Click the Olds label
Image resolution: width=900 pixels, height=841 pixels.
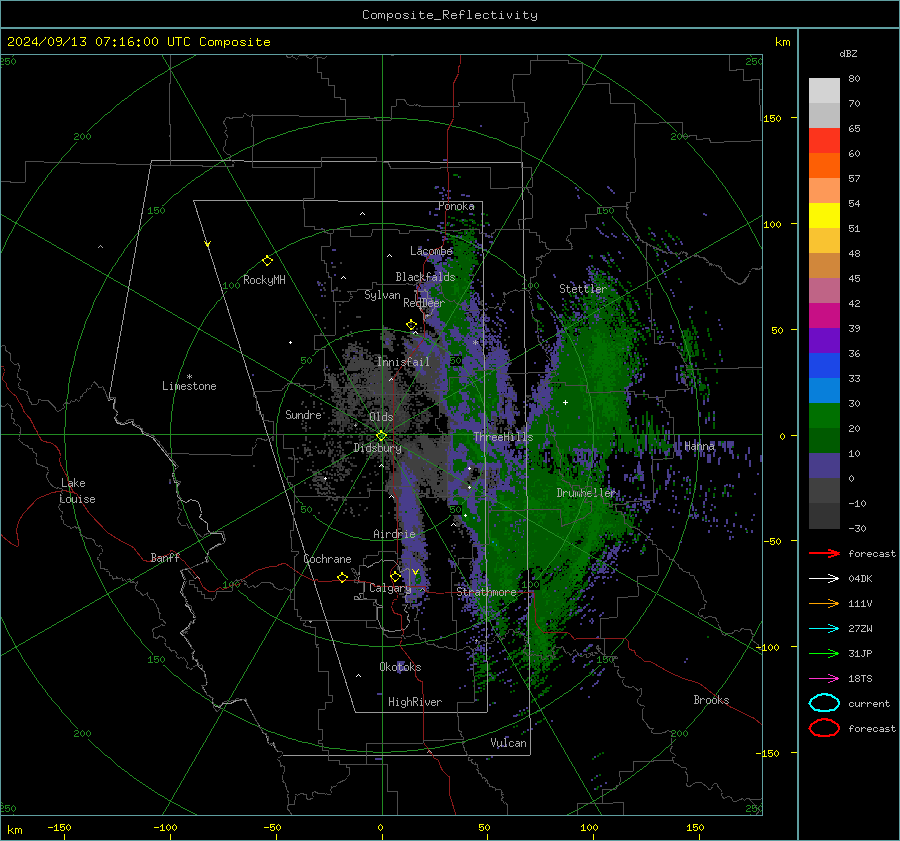[x=381, y=417]
